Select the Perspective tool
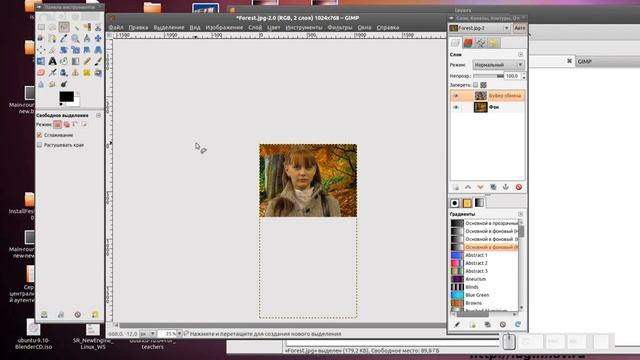This screenshot has height=360, width=640. tap(98, 50)
